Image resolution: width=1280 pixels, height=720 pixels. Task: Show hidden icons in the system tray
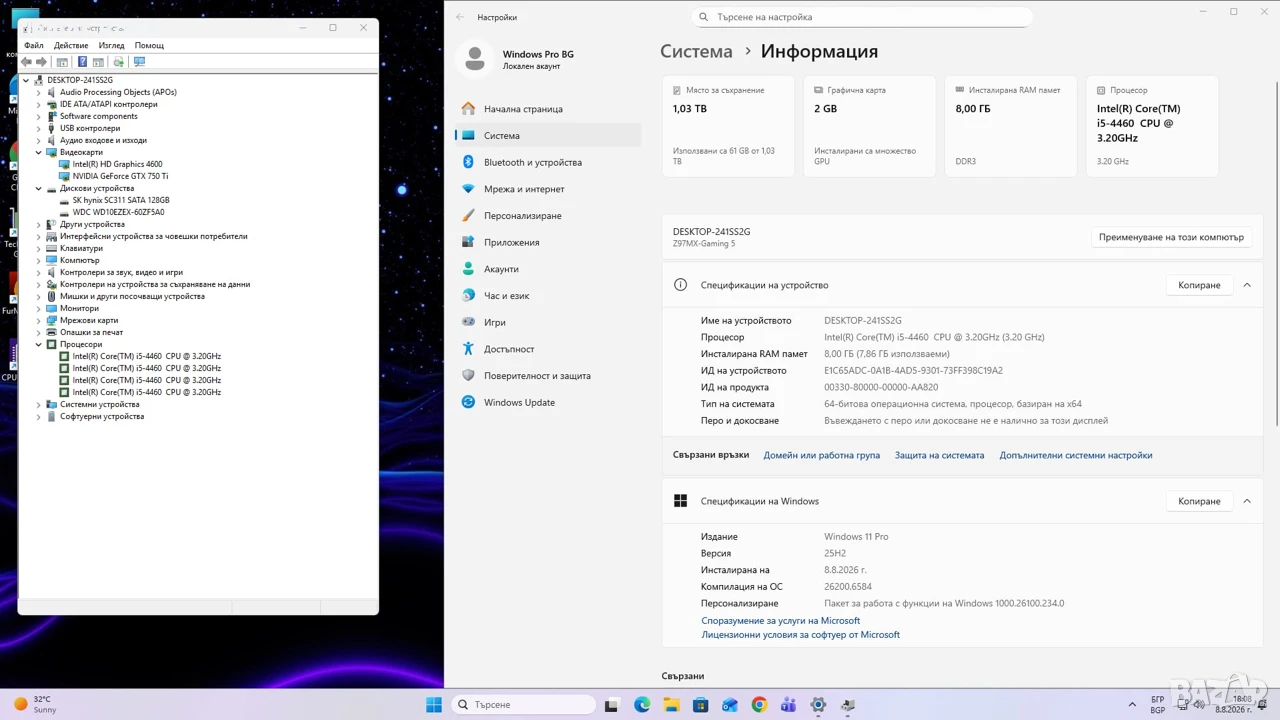click(x=1132, y=705)
